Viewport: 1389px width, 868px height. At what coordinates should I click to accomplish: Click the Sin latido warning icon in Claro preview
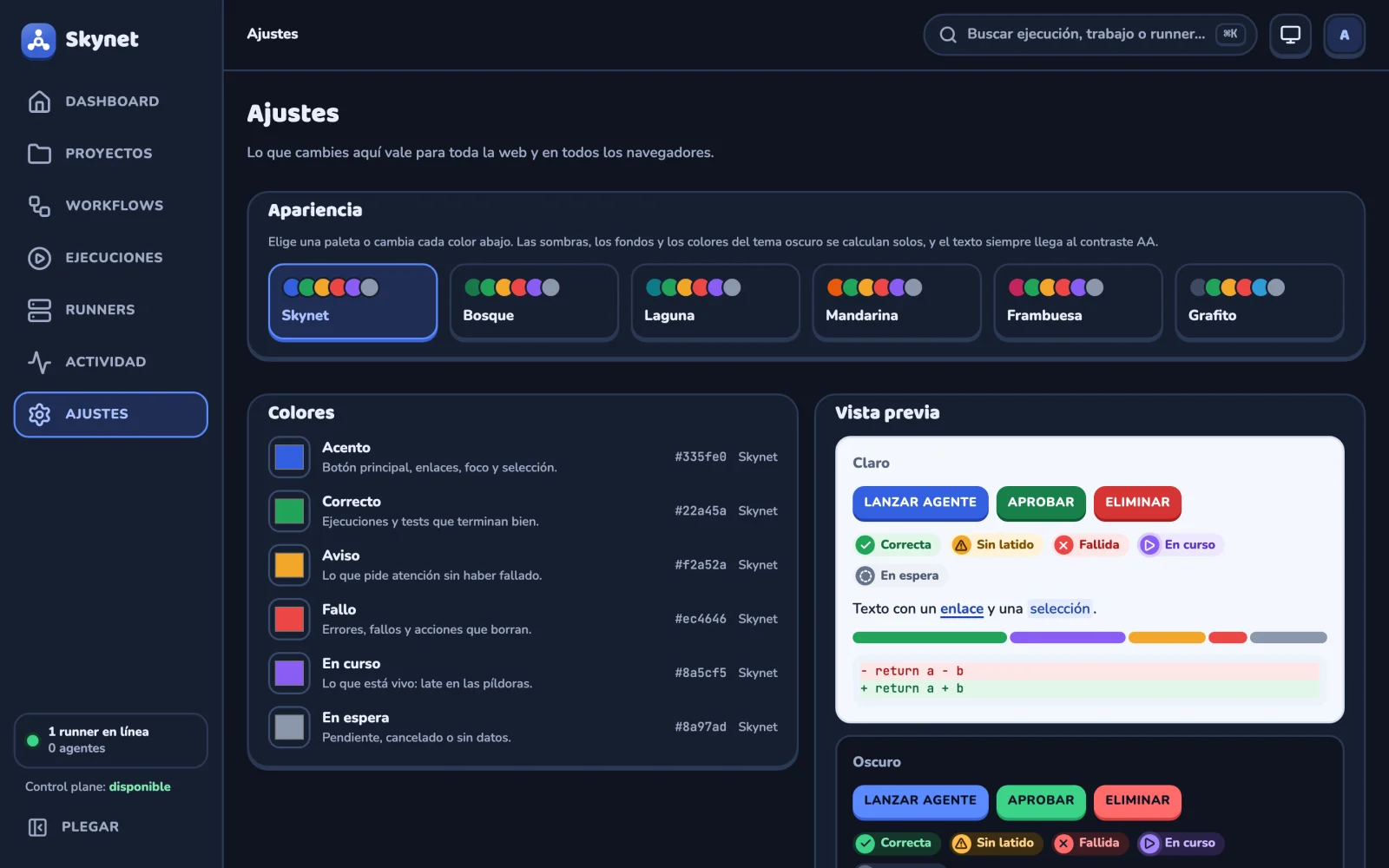pyautogui.click(x=961, y=545)
